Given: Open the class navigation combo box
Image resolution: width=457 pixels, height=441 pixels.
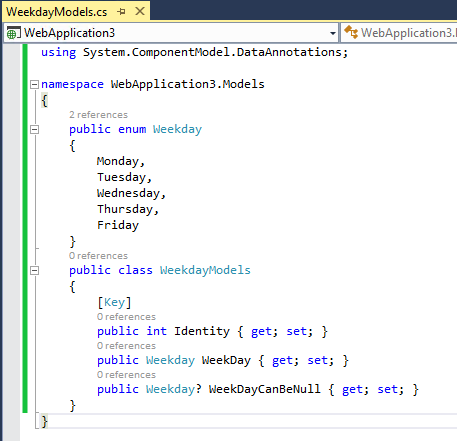Looking at the screenshot, I should pos(399,33).
